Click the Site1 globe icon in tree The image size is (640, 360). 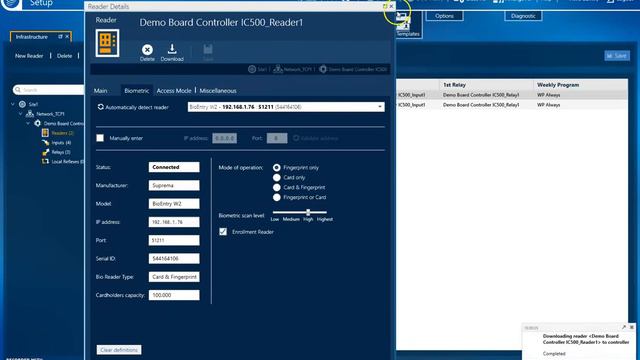point(22,104)
